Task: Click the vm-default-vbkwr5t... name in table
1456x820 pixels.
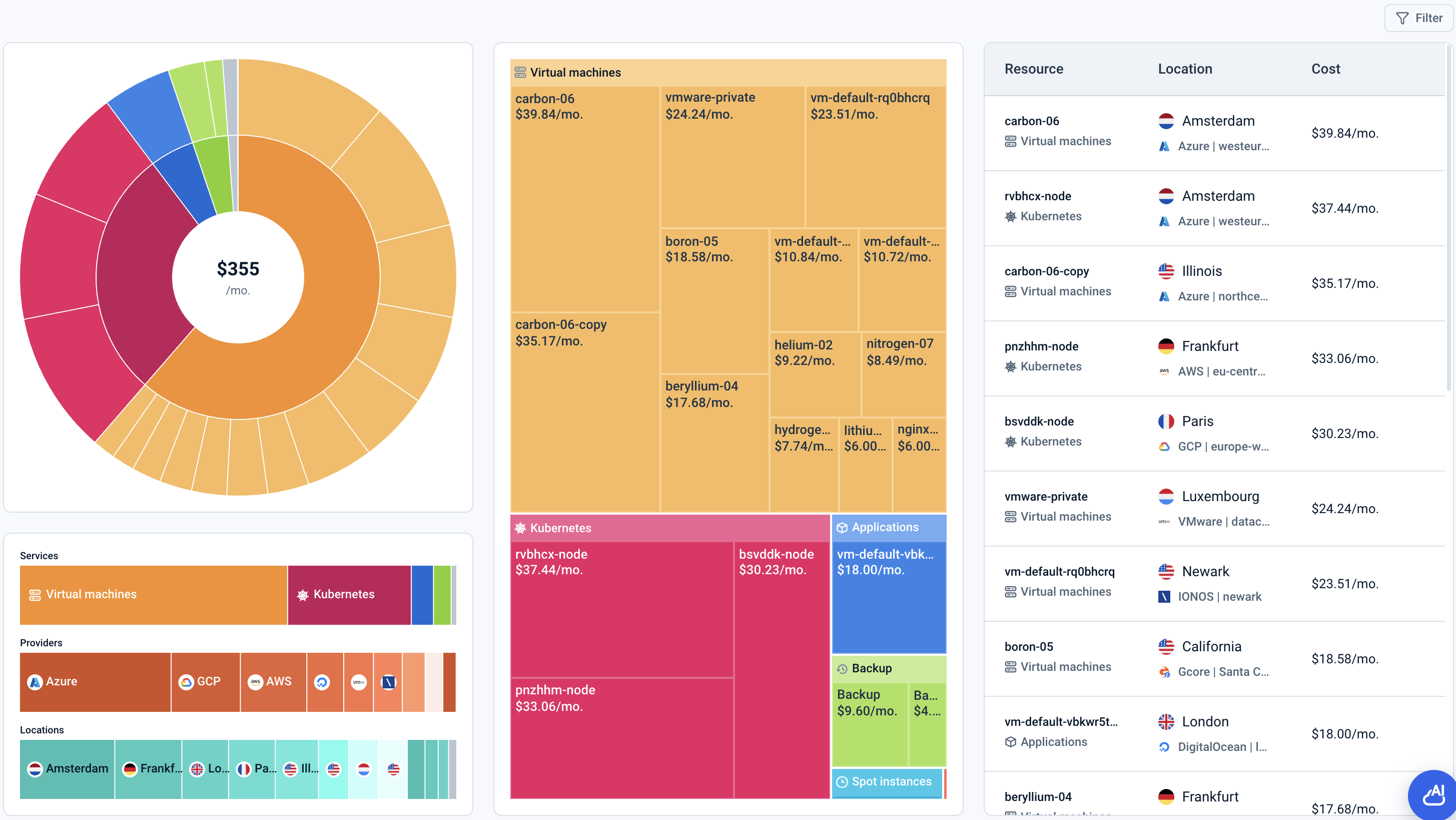Action: [1061, 721]
